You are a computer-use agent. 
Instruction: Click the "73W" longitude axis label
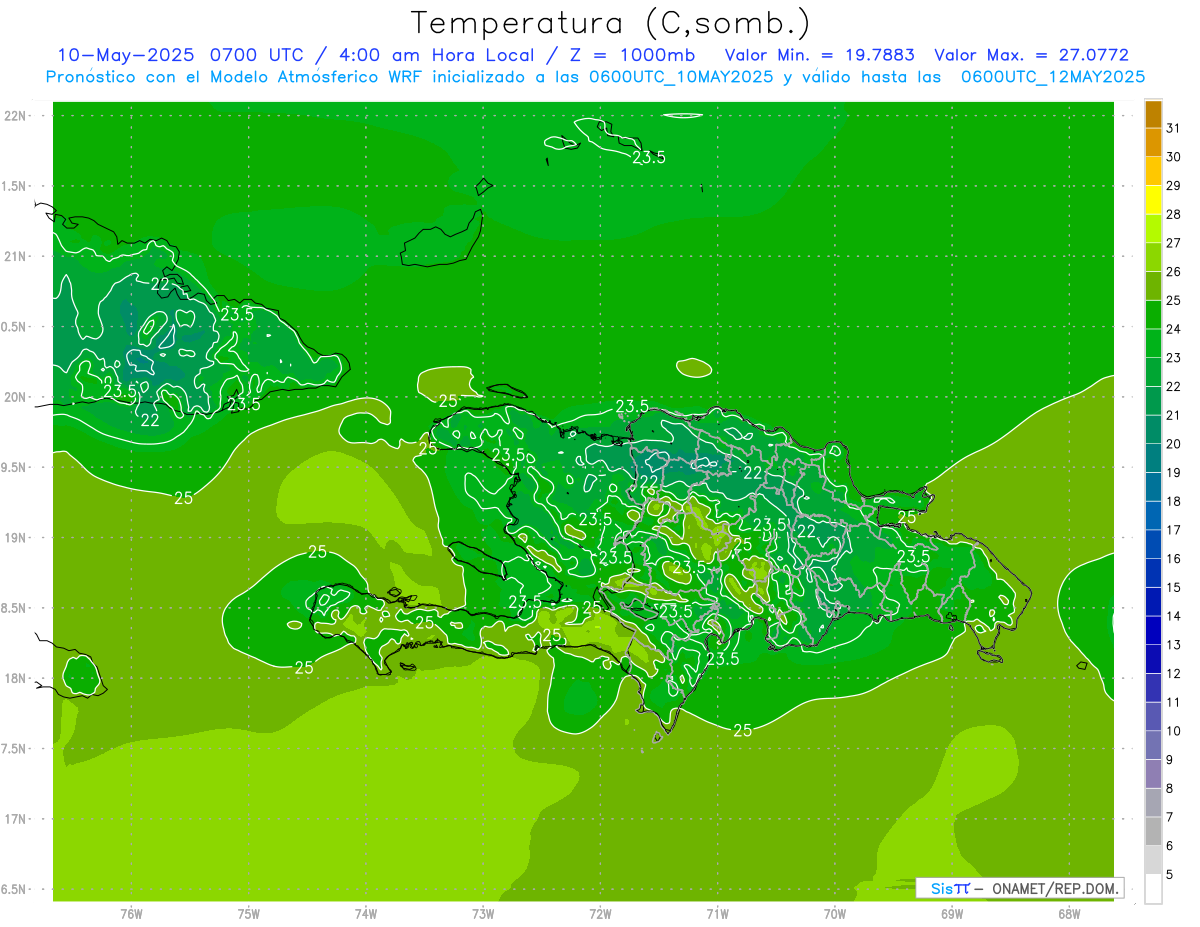[483, 914]
